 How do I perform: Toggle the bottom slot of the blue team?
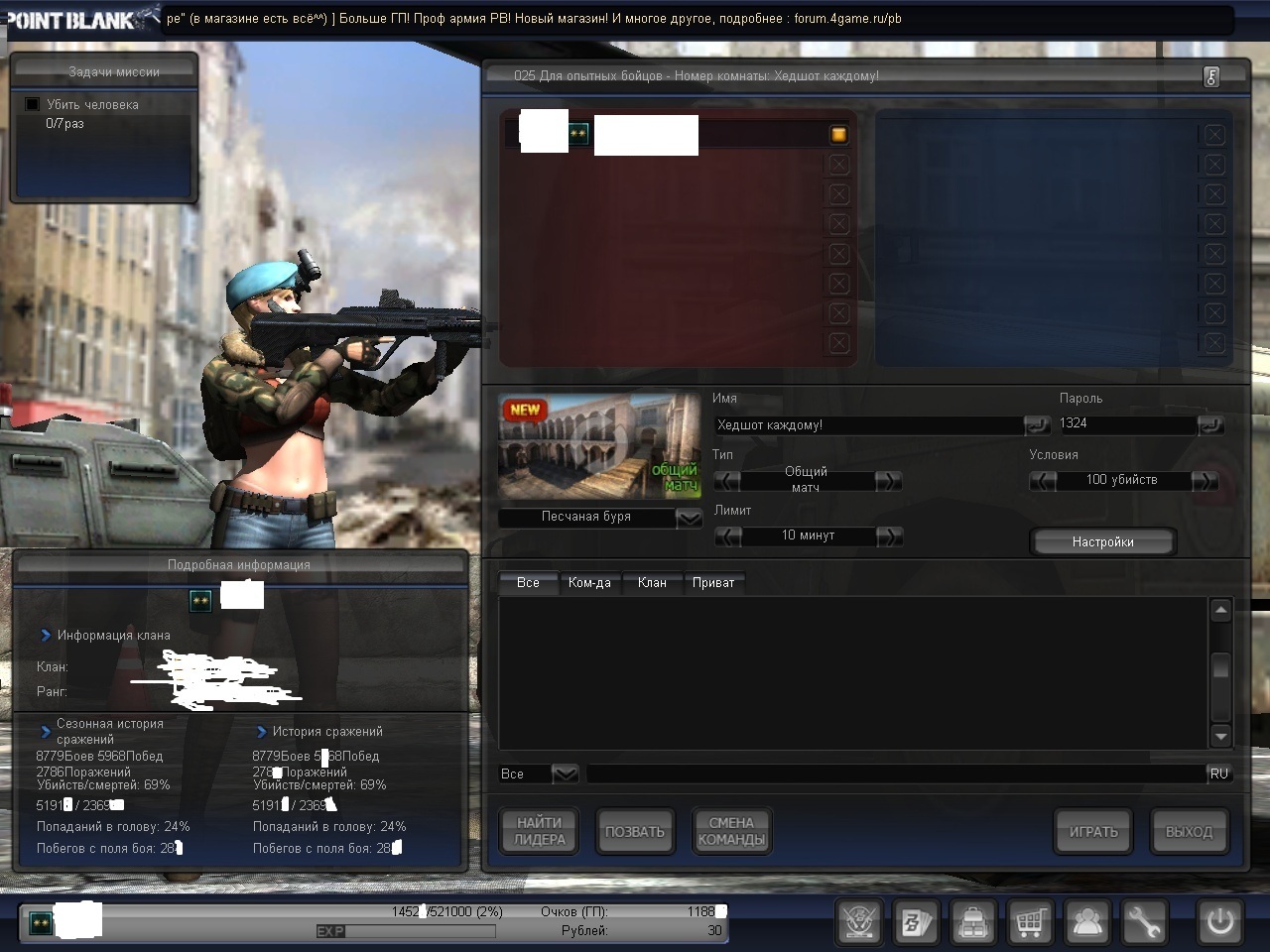1214,343
